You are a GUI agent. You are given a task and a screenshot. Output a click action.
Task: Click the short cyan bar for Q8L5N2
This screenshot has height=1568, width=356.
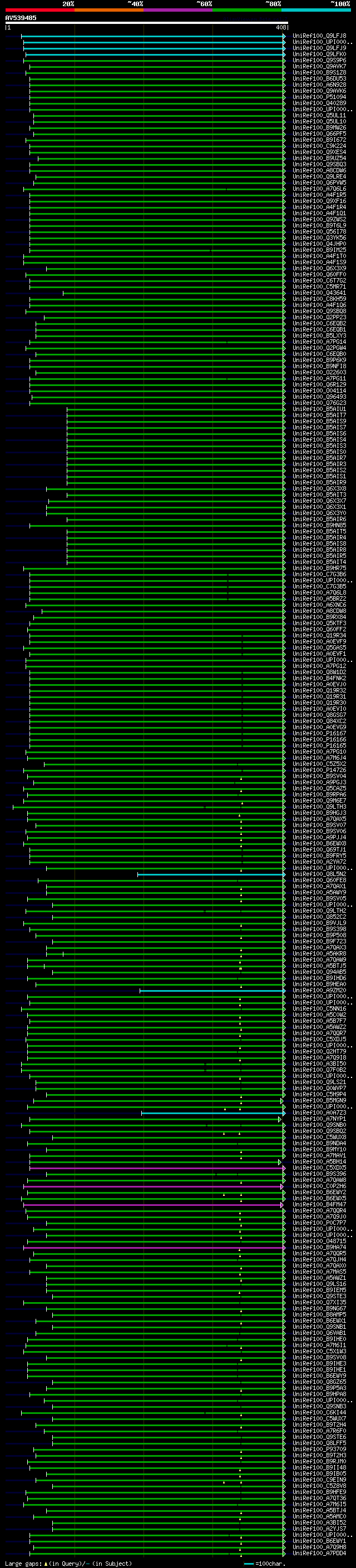pos(211,875)
